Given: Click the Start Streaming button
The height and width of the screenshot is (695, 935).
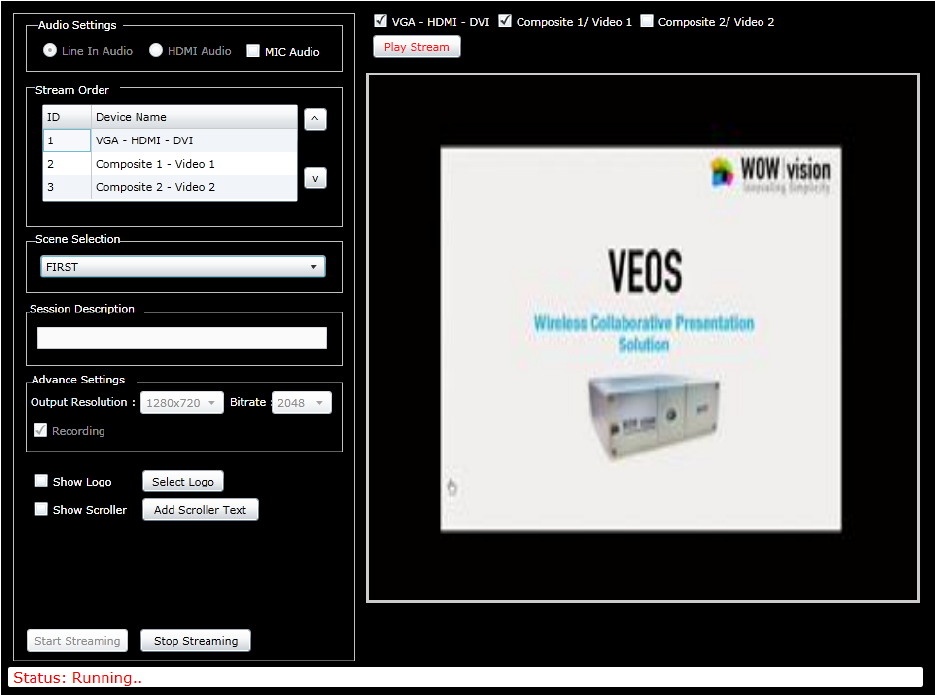Looking at the screenshot, I should pos(77,641).
